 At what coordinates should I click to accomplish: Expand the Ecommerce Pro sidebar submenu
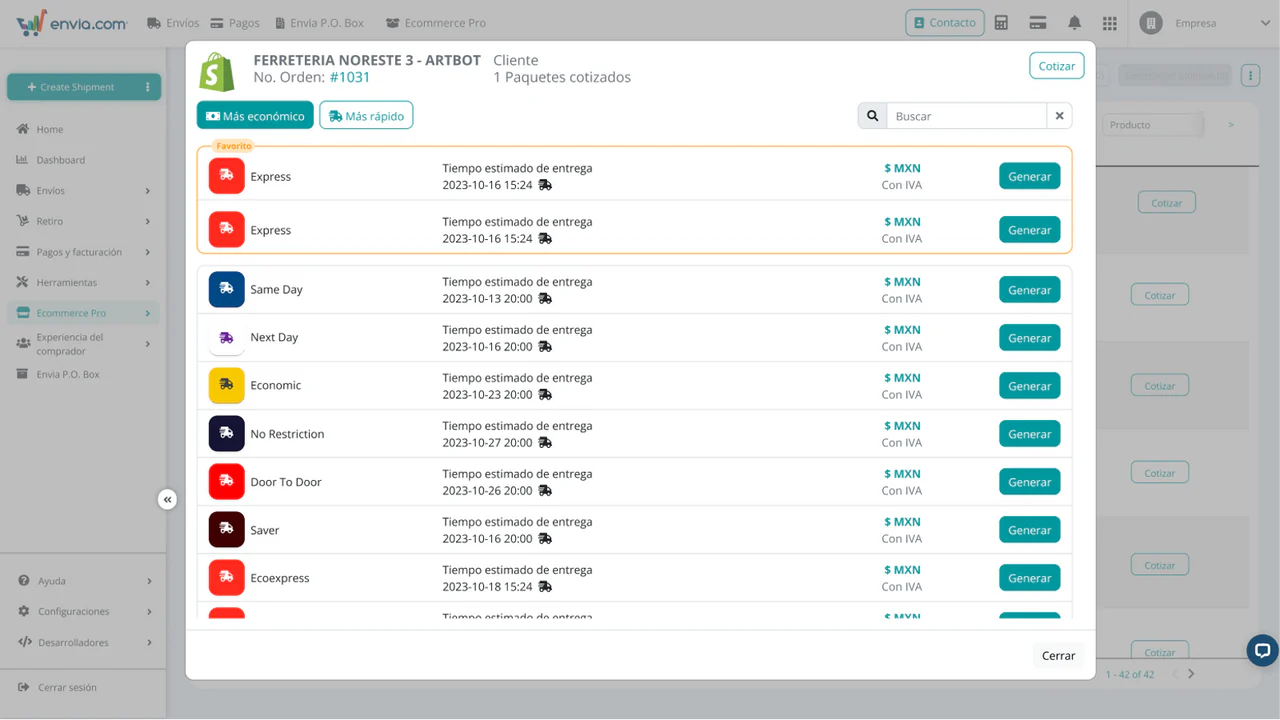tap(147, 314)
